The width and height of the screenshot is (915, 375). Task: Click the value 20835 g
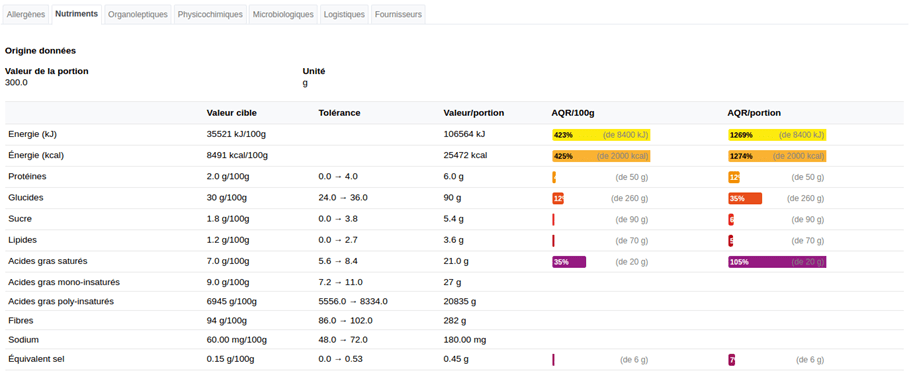pyautogui.click(x=460, y=302)
